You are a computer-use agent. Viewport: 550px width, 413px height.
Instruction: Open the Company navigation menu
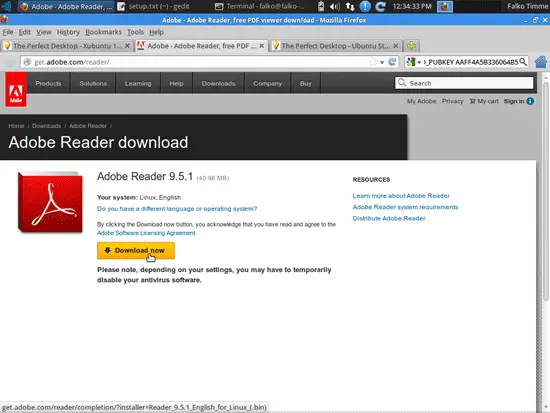[x=267, y=84]
